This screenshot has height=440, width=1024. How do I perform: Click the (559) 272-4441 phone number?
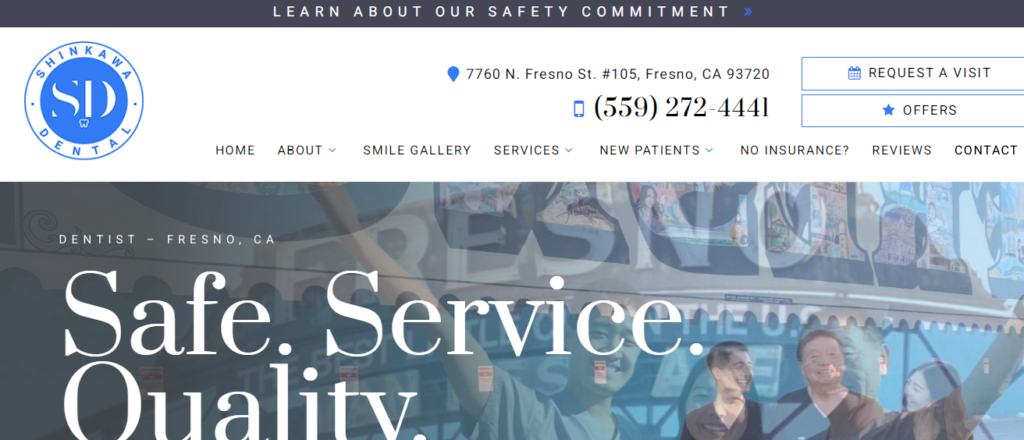point(680,108)
